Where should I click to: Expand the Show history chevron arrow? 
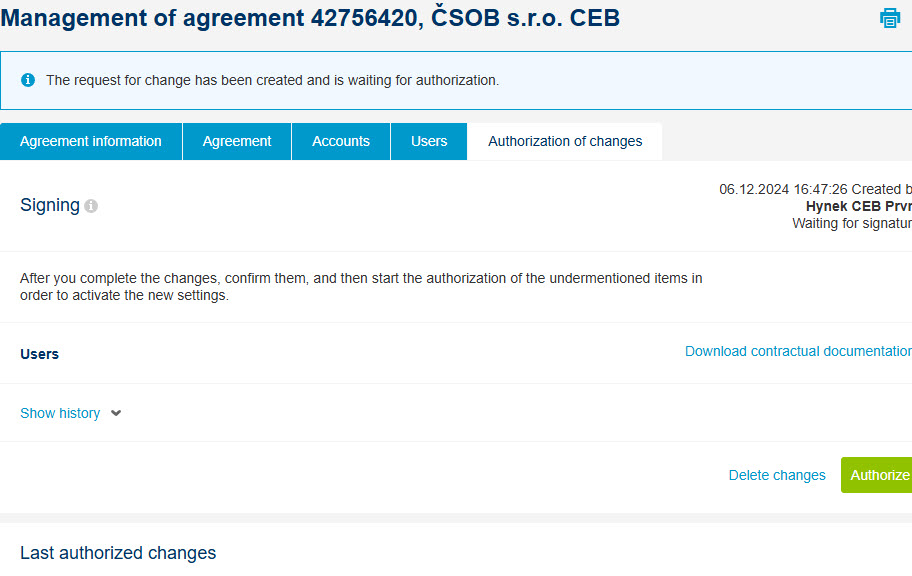116,413
